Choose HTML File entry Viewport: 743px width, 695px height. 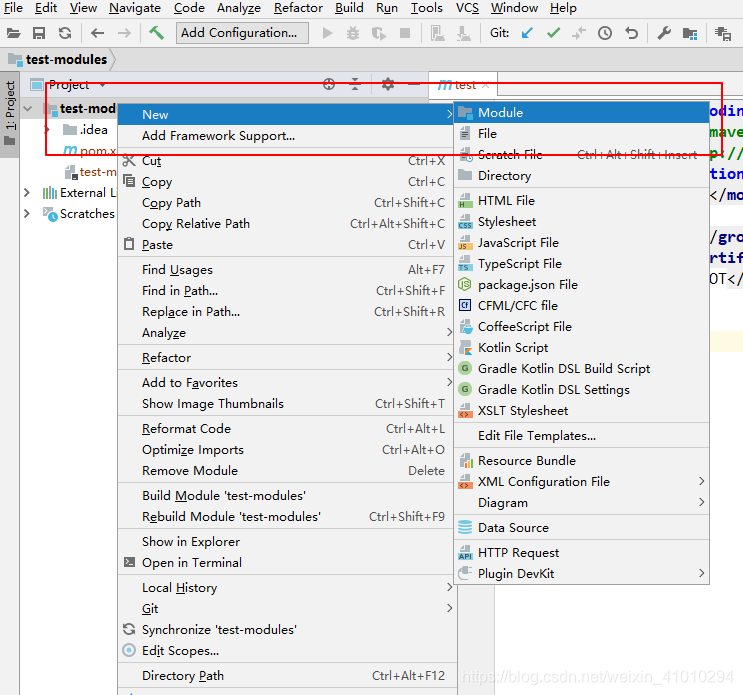[581, 201]
